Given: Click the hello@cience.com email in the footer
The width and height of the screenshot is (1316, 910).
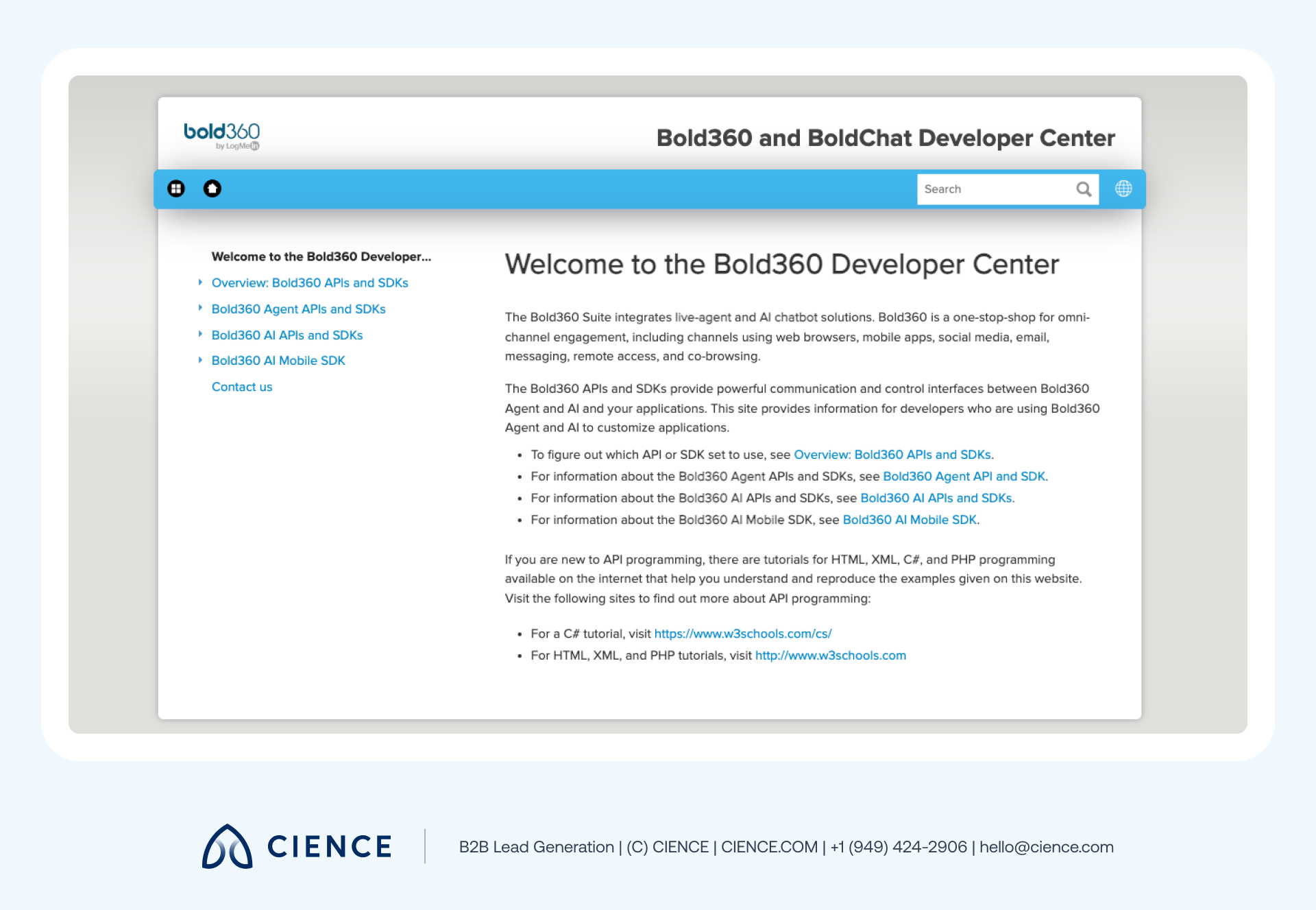Looking at the screenshot, I should click(1047, 847).
